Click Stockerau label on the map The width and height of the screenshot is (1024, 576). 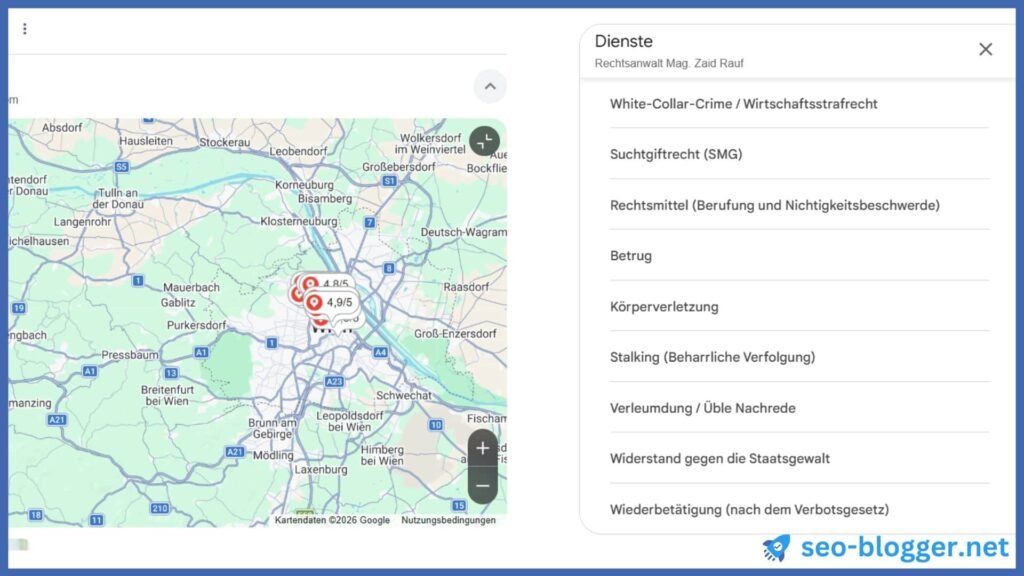225,142
